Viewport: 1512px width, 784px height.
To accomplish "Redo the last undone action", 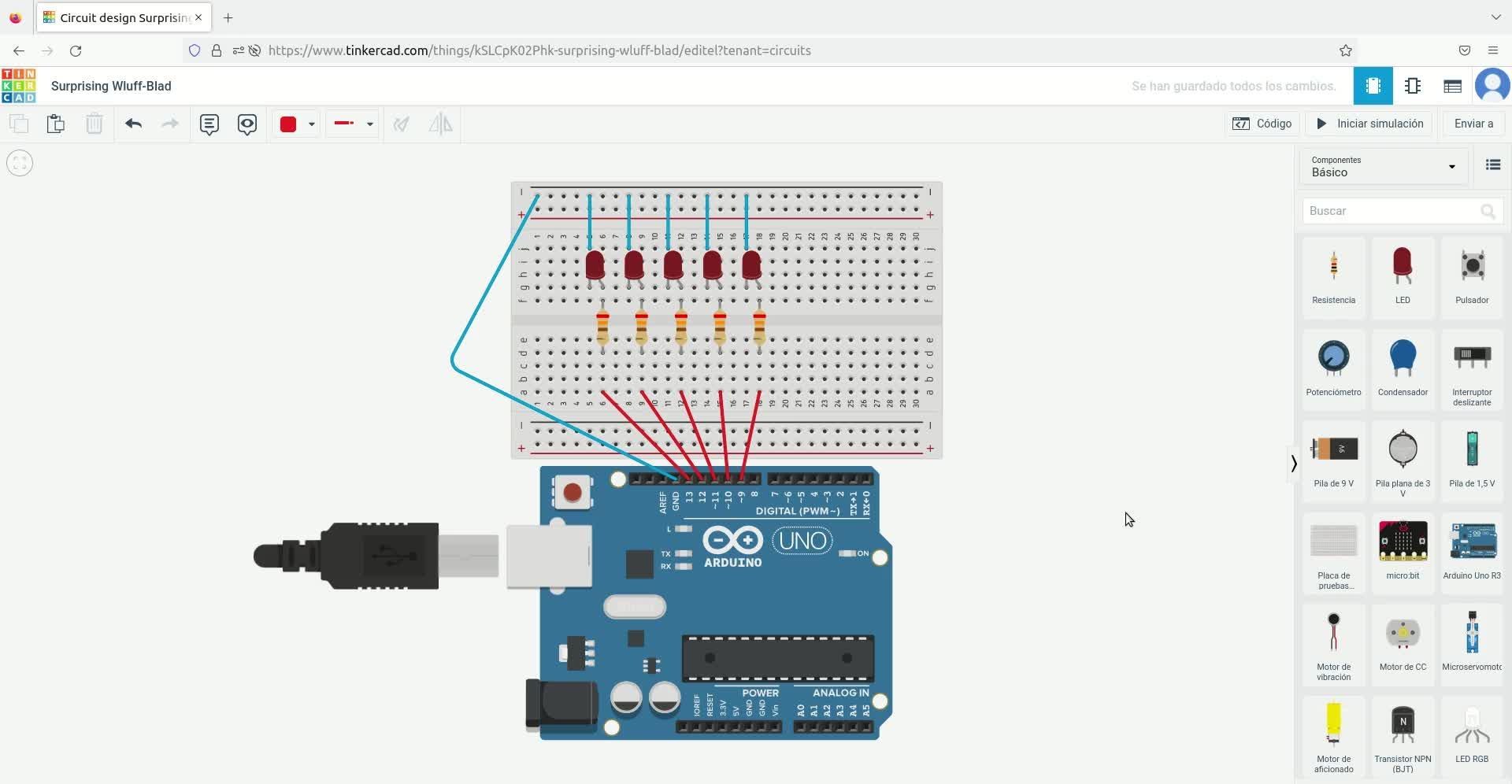I will pos(169,124).
